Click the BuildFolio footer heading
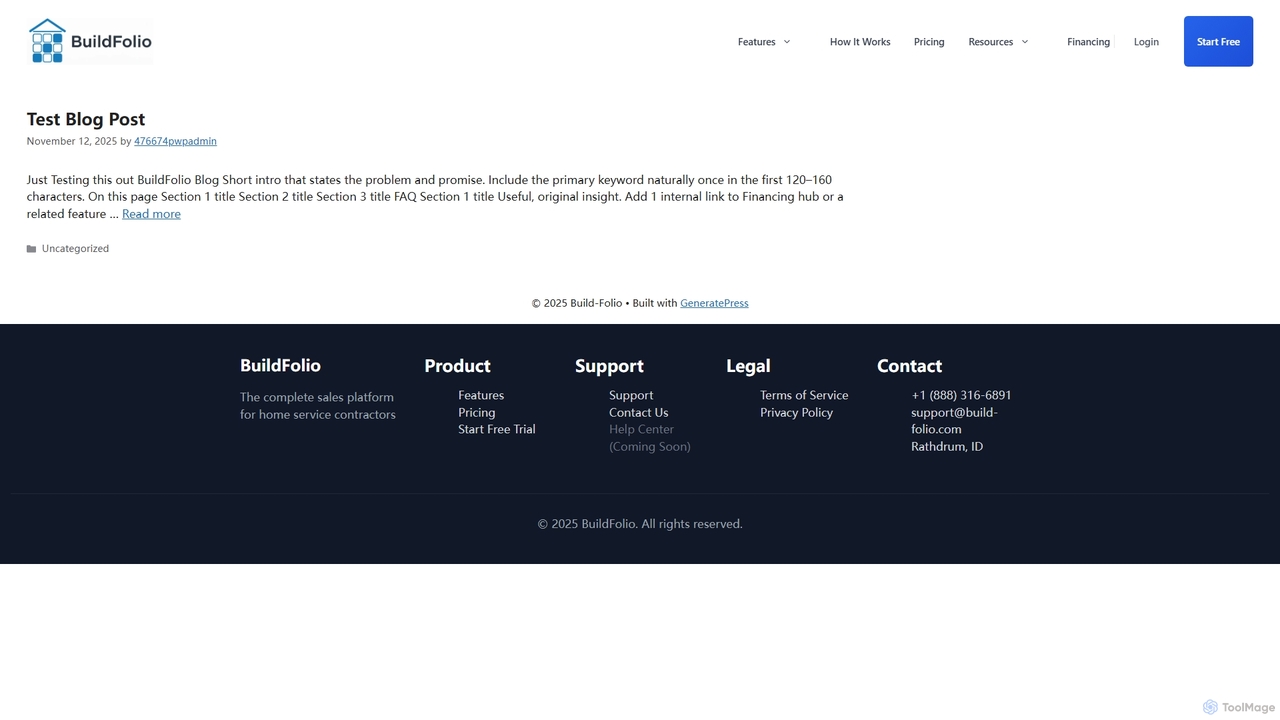The image size is (1280, 720). pyautogui.click(x=280, y=366)
